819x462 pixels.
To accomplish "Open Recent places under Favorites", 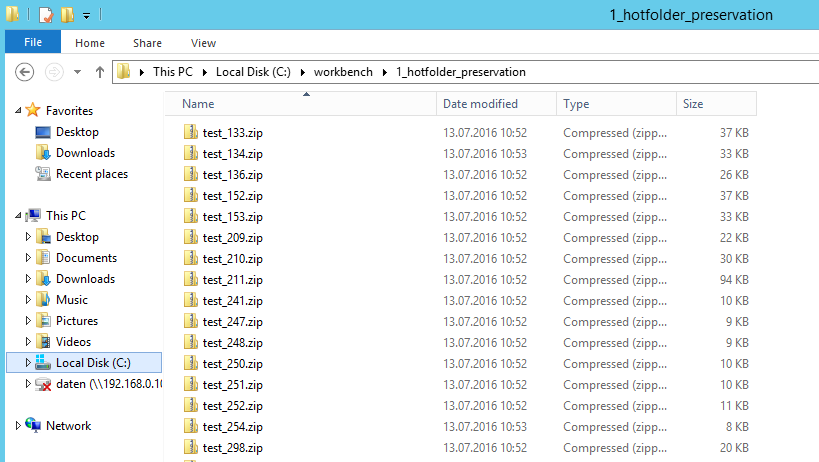I will [x=91, y=174].
